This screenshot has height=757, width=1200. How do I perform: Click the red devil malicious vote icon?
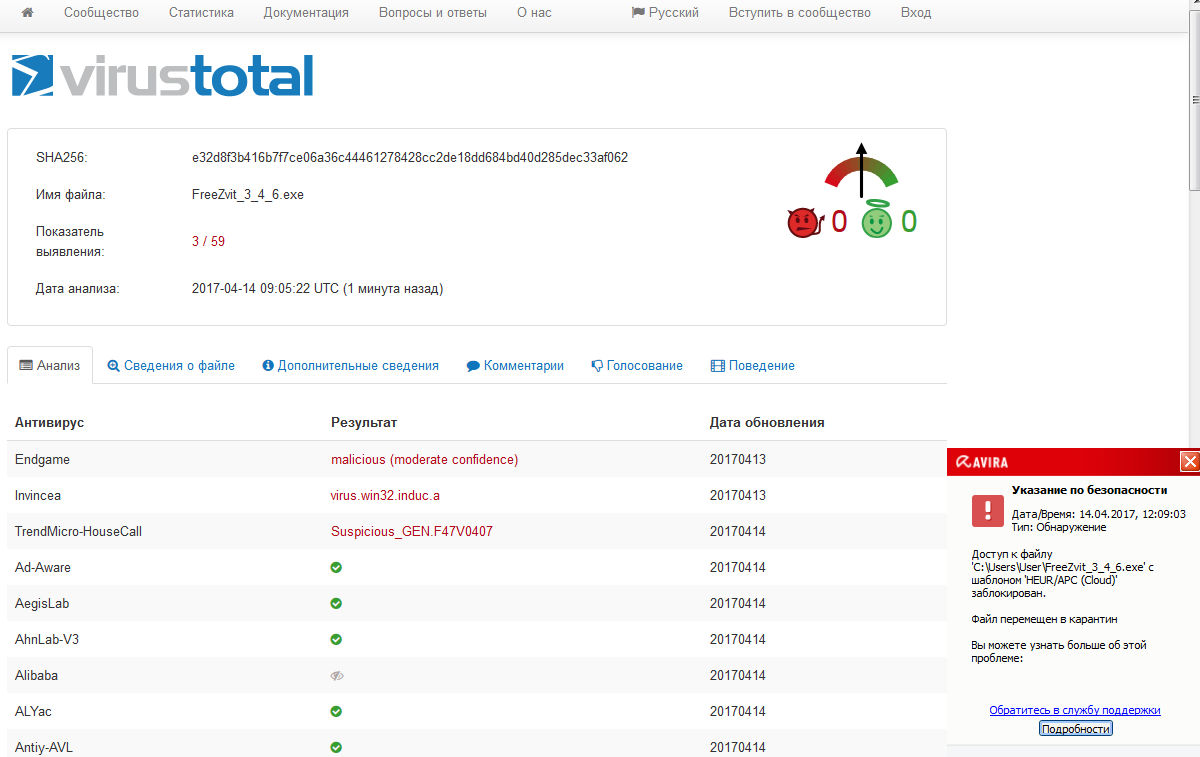pyautogui.click(x=803, y=222)
